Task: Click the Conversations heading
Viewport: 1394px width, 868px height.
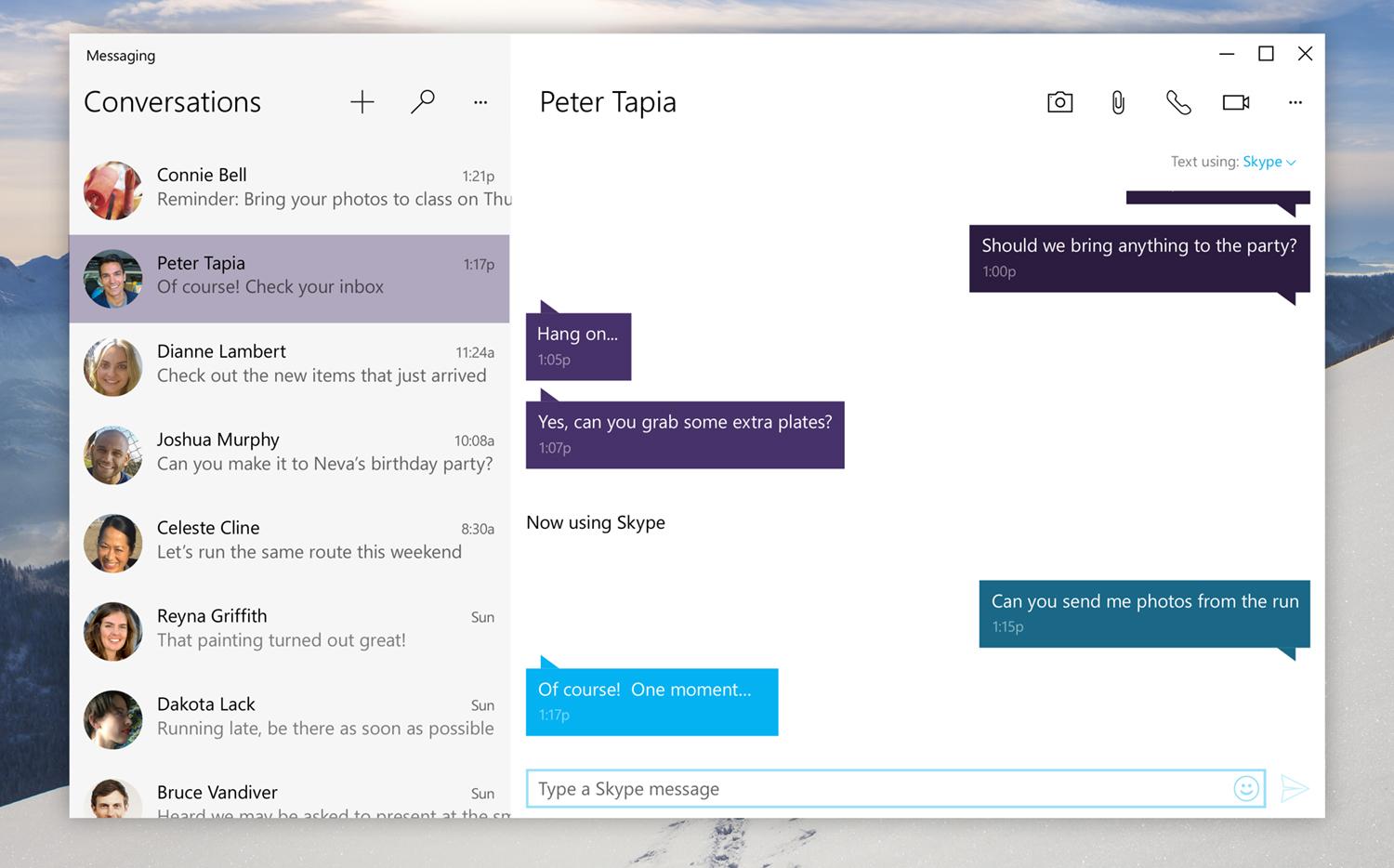Action: coord(173,102)
